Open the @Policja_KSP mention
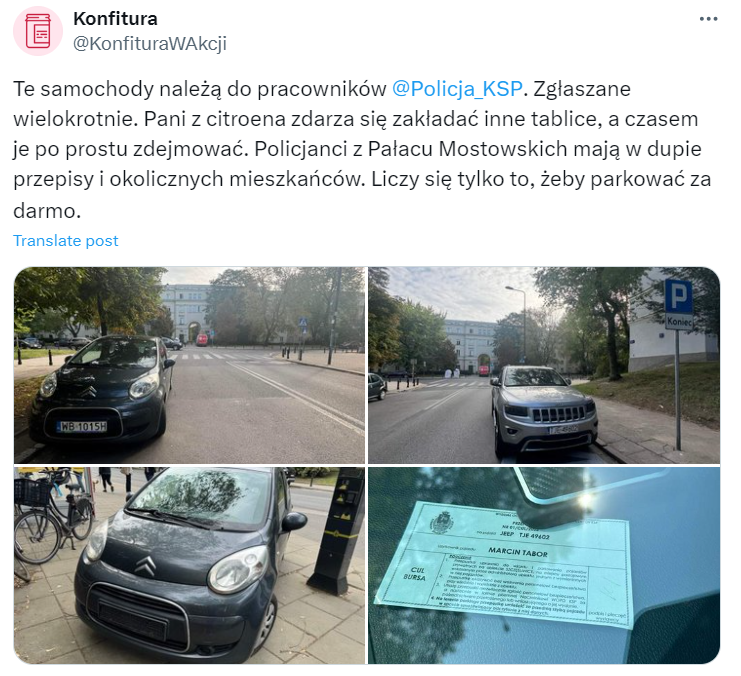741x676 pixels. [457, 89]
